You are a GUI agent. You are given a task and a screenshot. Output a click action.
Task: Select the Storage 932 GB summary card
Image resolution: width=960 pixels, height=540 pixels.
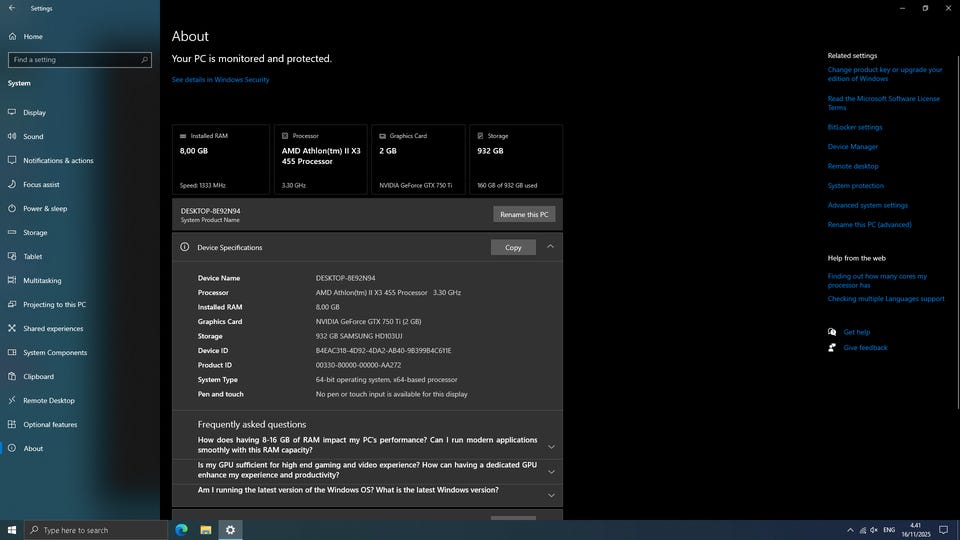click(516, 159)
